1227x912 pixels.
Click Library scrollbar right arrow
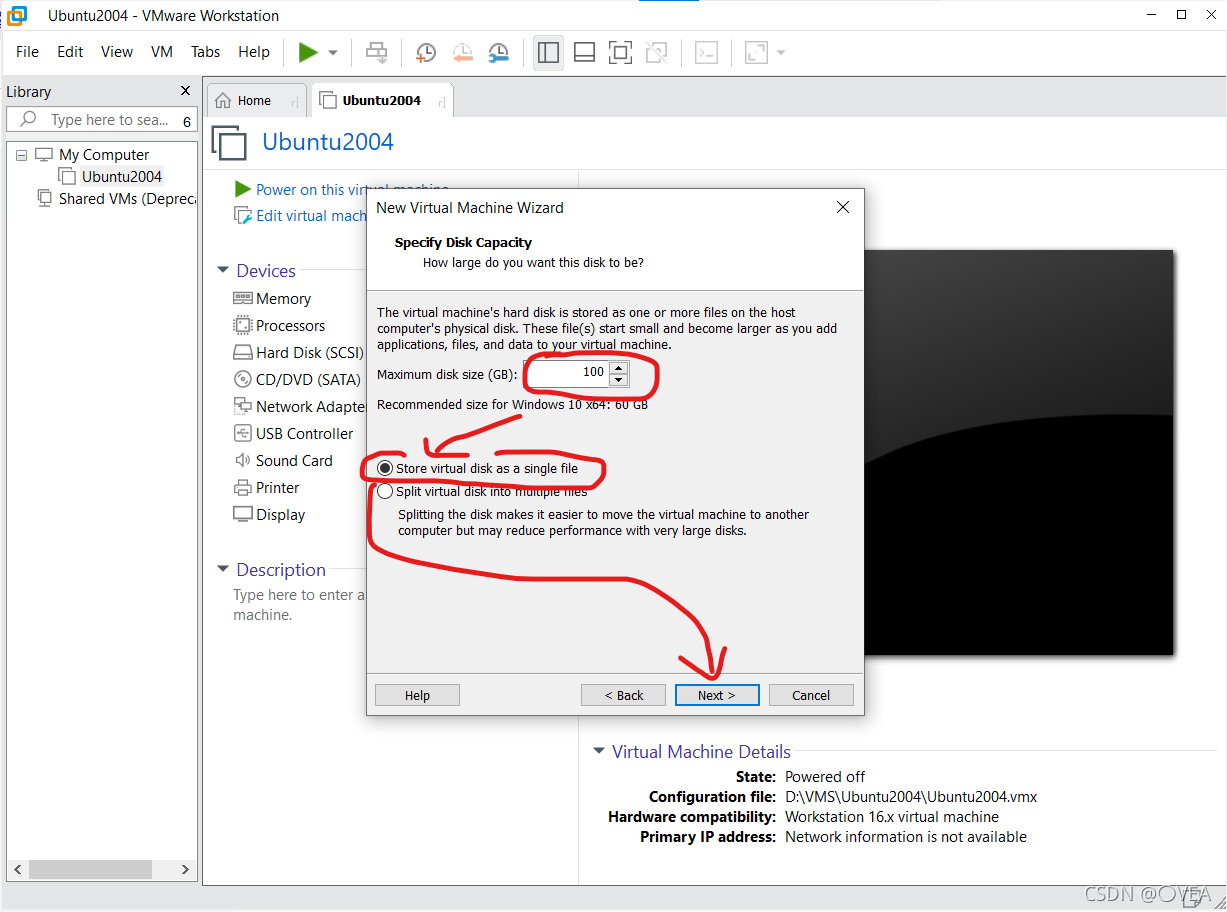[185, 870]
